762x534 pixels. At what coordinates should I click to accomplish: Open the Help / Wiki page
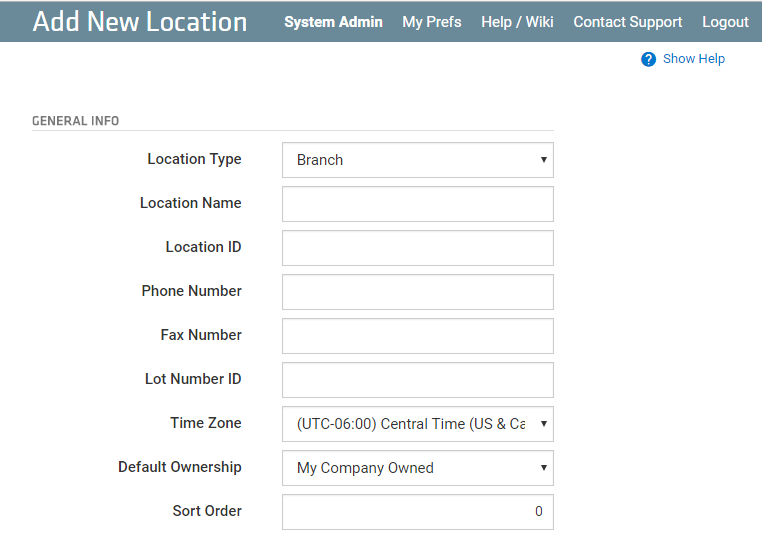[x=517, y=22]
